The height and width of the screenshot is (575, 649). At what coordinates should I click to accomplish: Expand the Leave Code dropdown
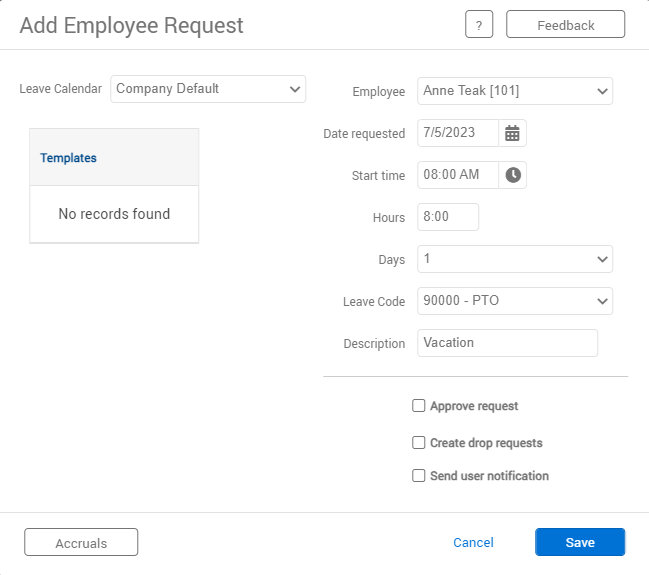515,301
